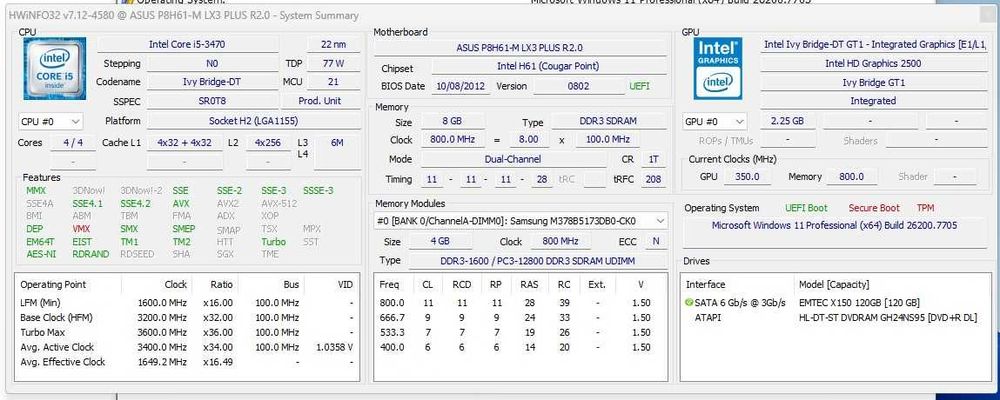Click the Intel HD Graphics 2500 field

873,63
